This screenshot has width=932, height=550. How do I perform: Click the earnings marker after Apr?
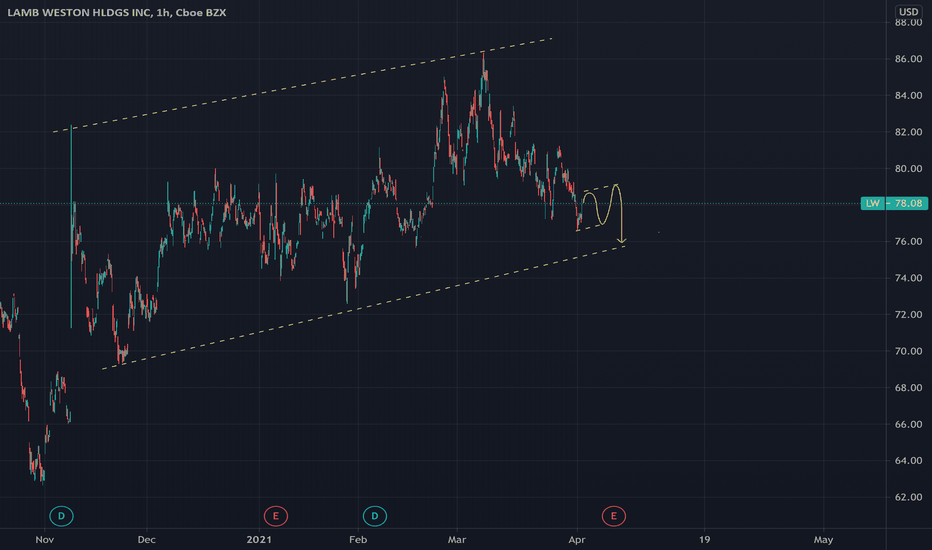point(613,516)
